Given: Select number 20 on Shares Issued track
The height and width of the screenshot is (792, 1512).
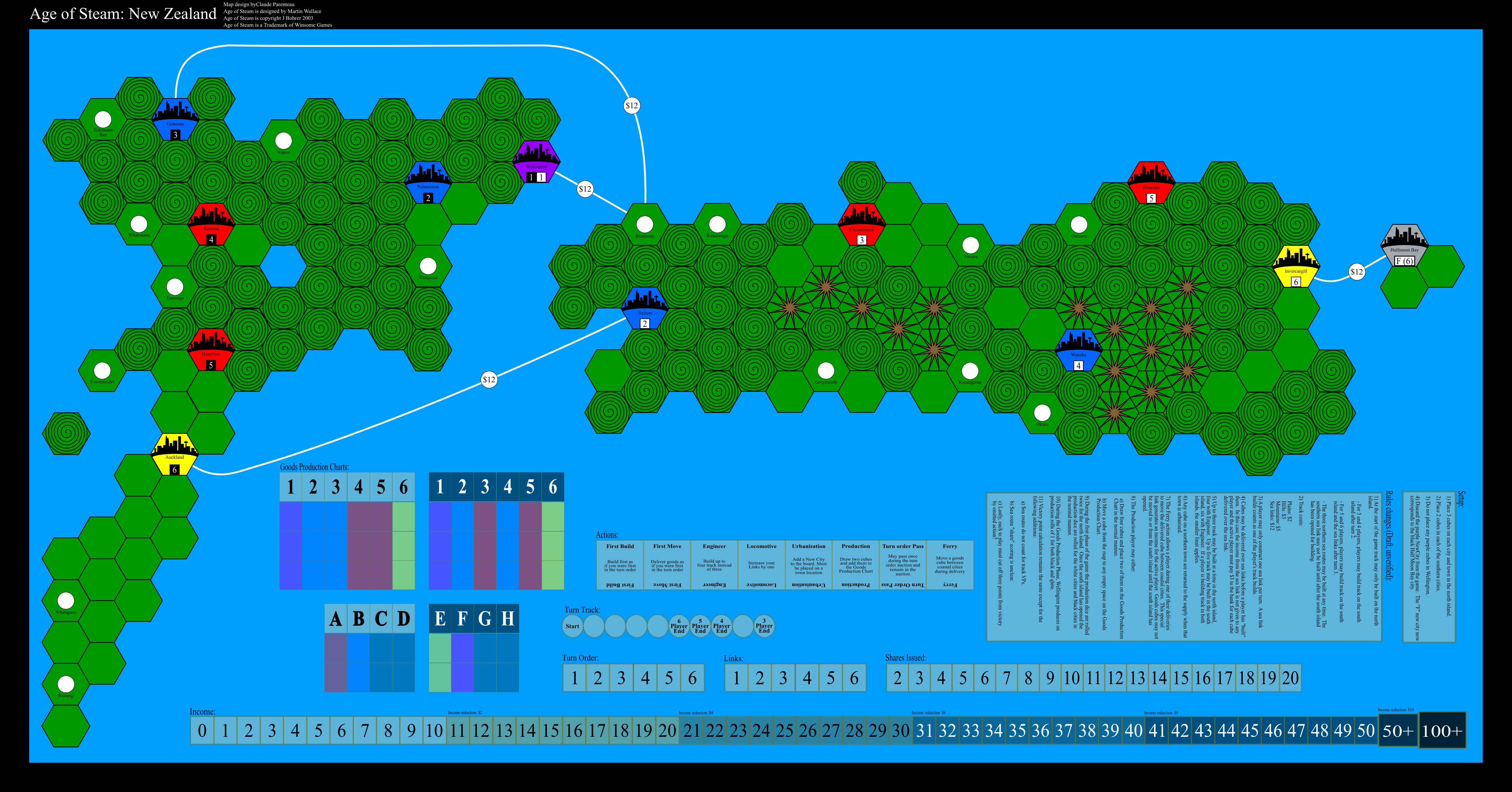Looking at the screenshot, I should [x=1290, y=678].
